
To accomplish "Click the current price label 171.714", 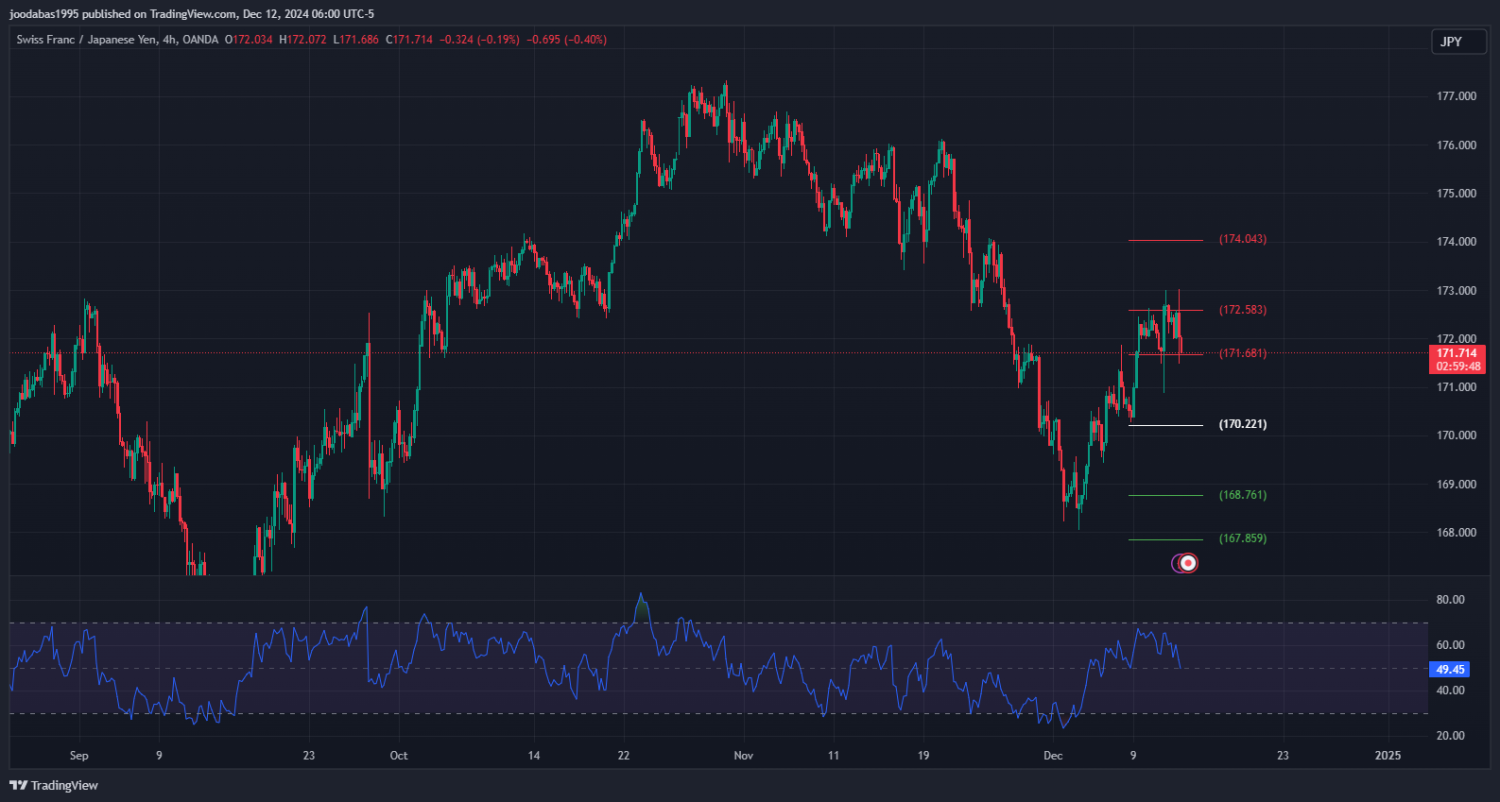I will (1457, 353).
